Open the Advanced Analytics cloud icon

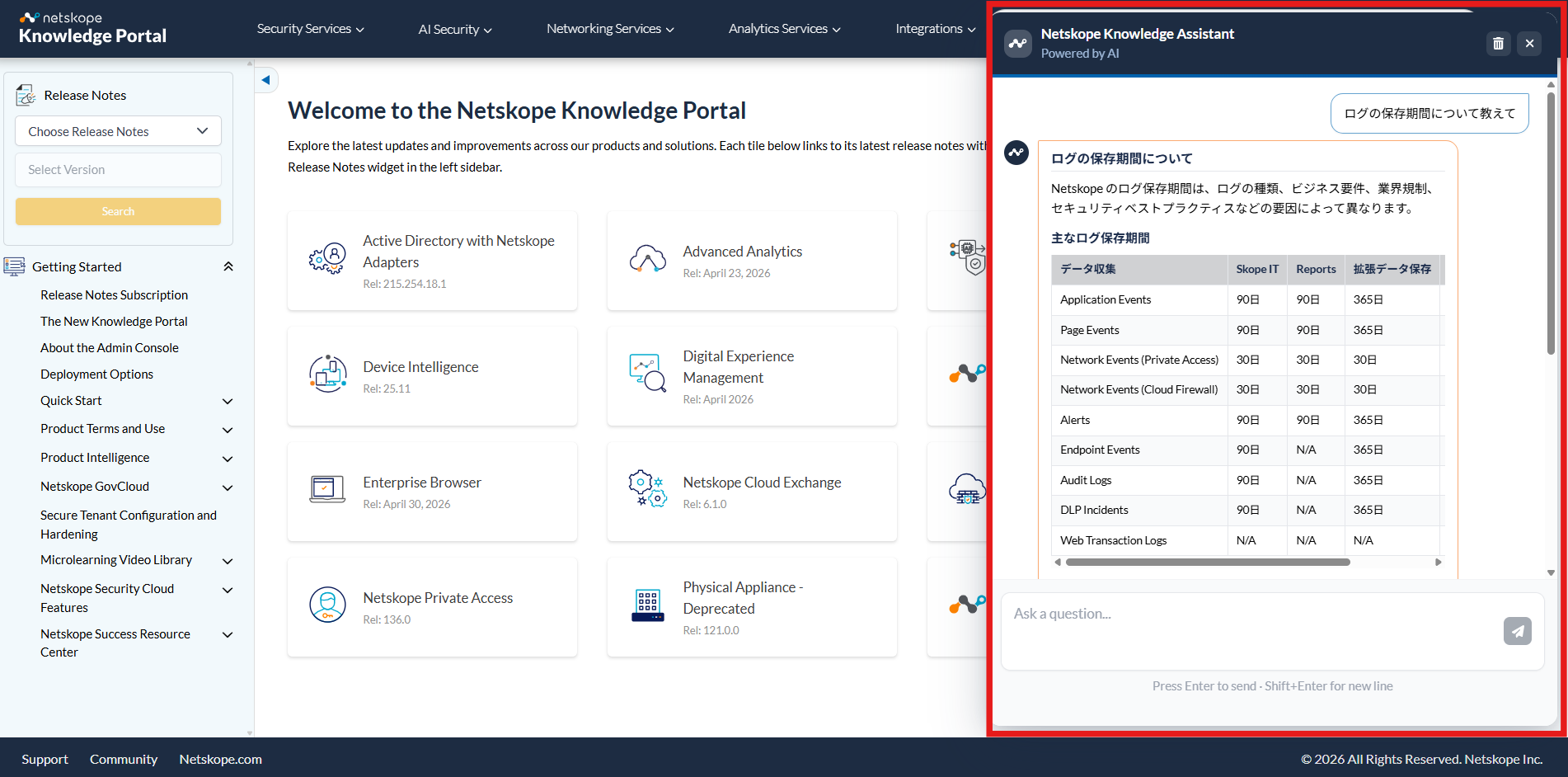647,259
